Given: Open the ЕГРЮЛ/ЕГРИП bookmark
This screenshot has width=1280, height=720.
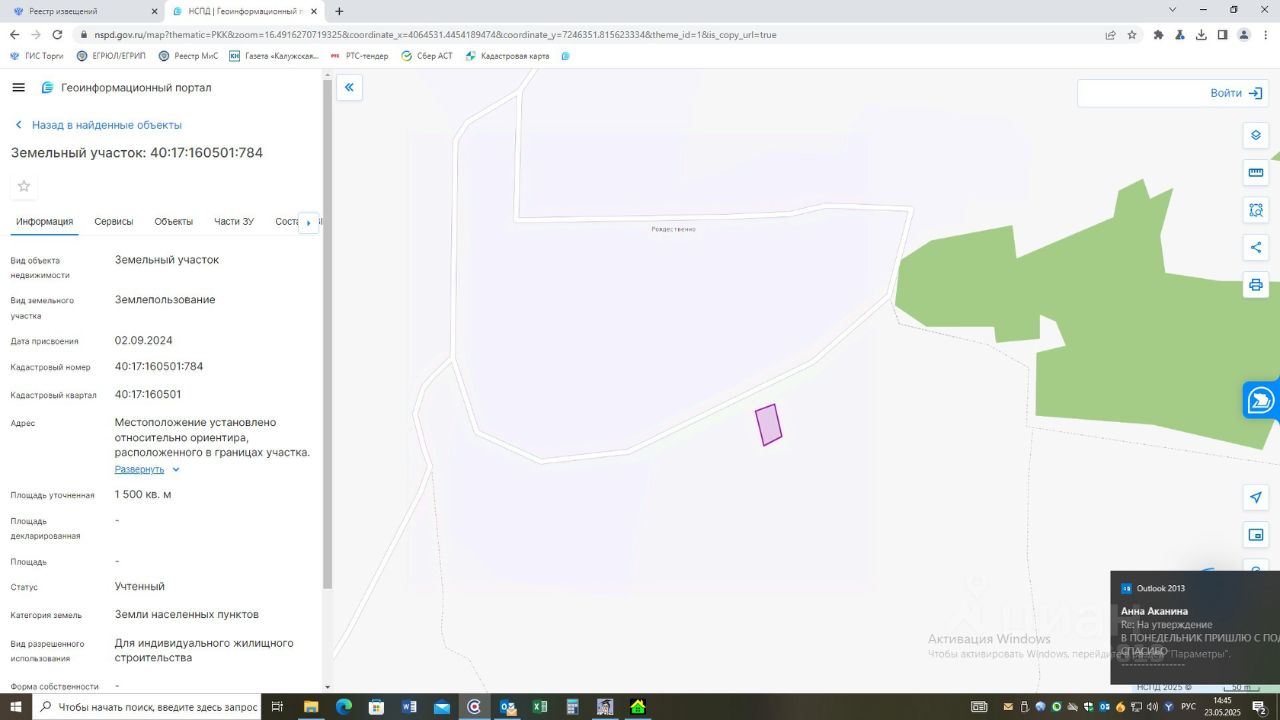Looking at the screenshot, I should point(111,56).
